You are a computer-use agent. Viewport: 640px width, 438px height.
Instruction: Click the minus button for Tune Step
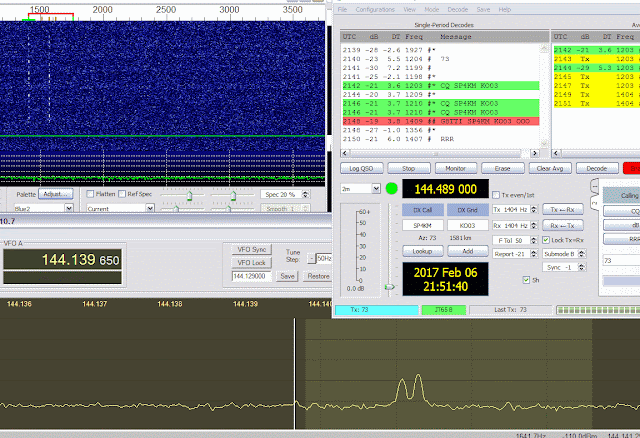tap(311, 258)
